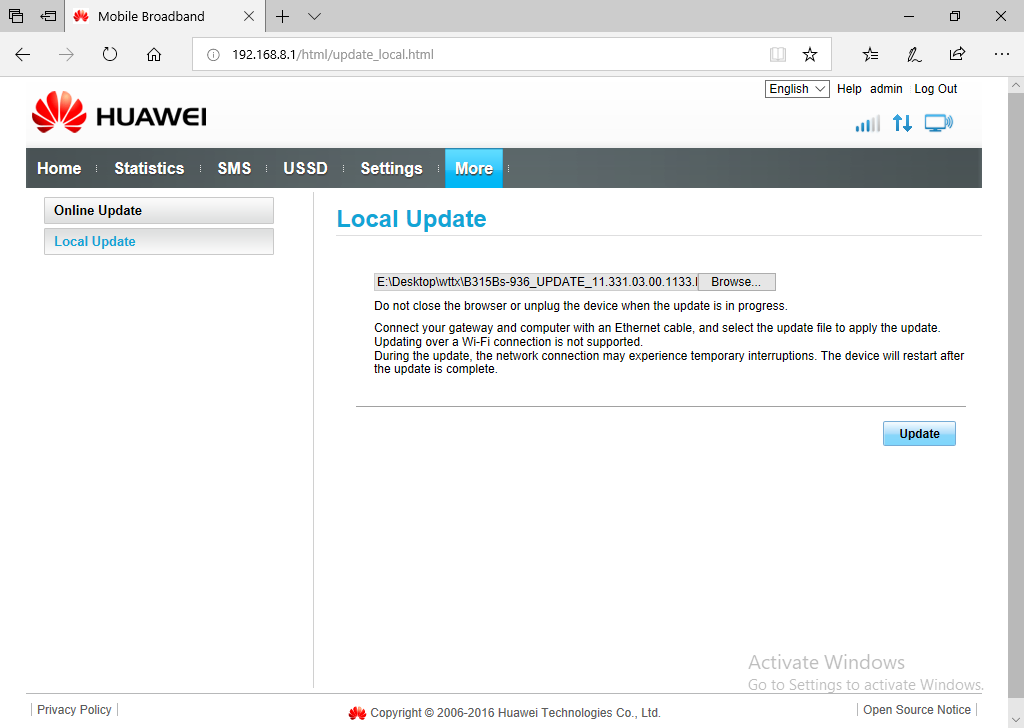Click the browser forward arrow

[x=66, y=54]
